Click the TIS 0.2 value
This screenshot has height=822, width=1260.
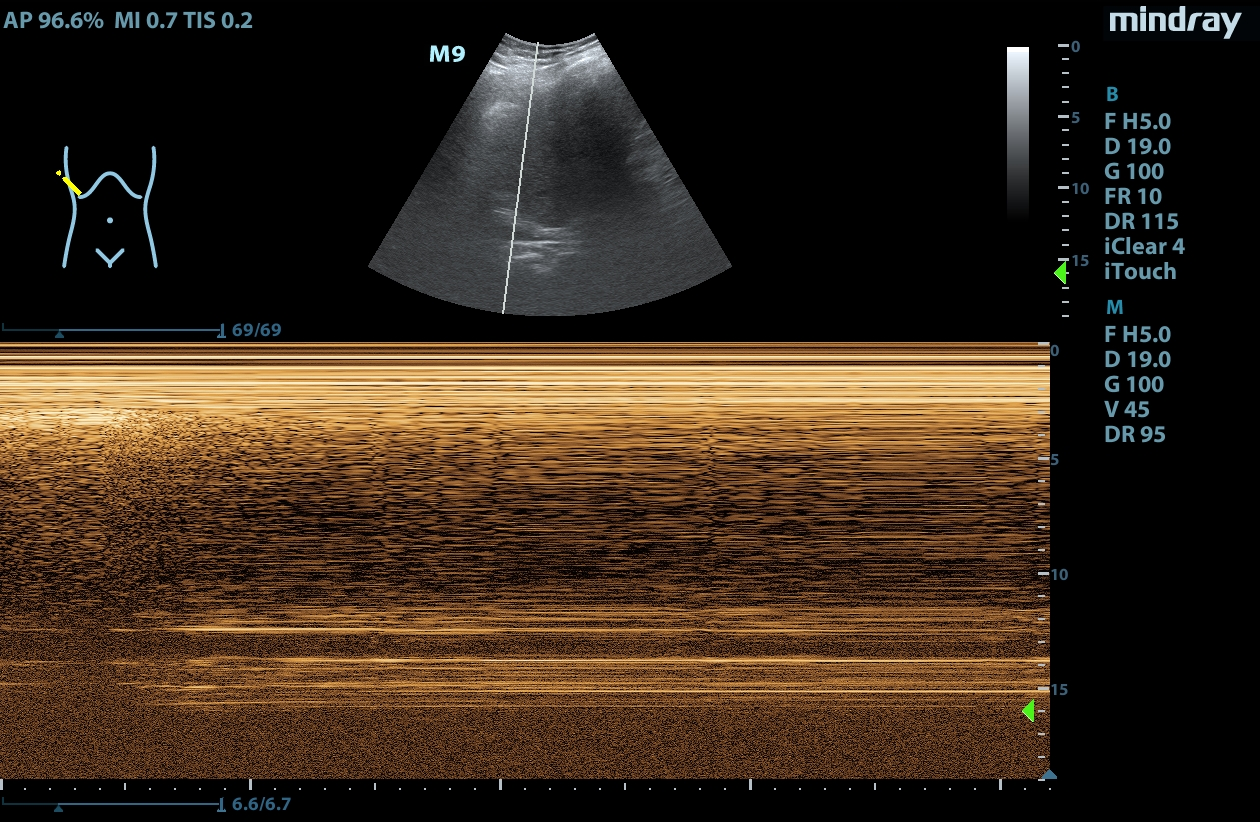218,20
